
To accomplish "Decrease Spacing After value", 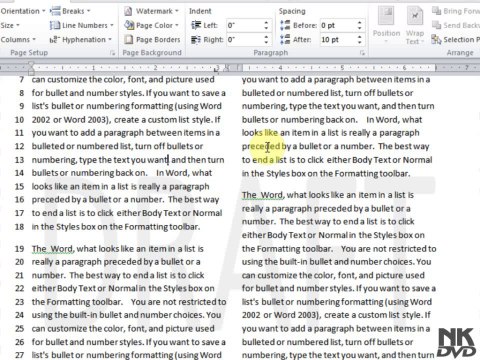I will 359,42.
